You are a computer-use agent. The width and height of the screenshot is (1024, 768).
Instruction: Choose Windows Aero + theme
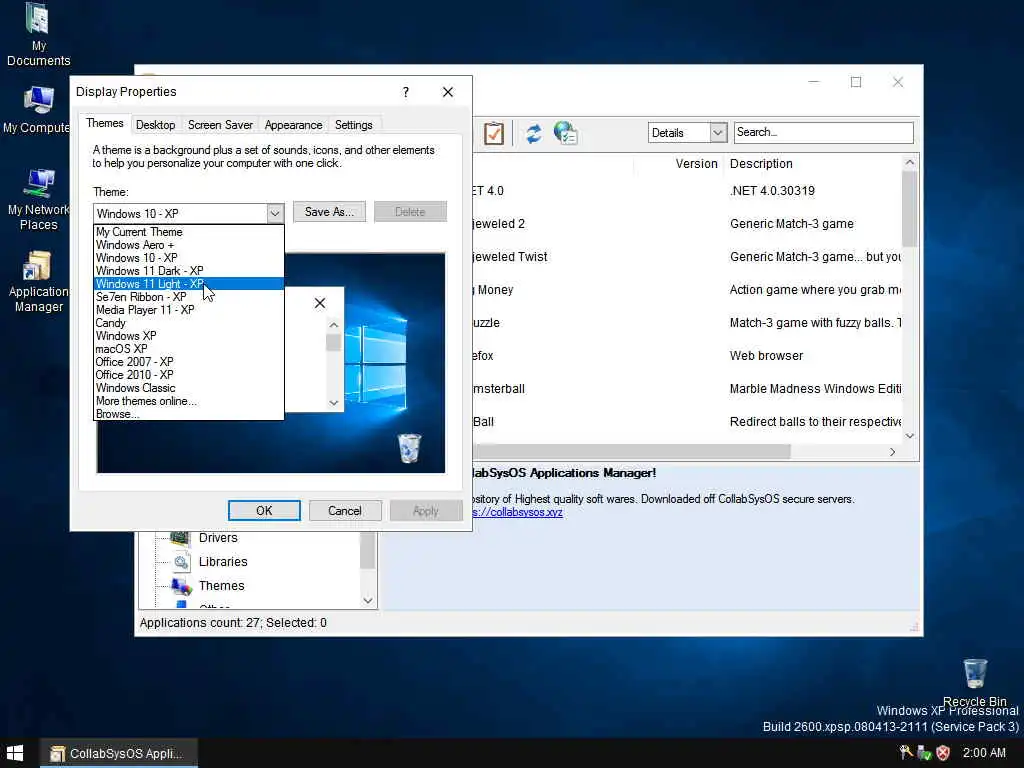pyautogui.click(x=189, y=245)
